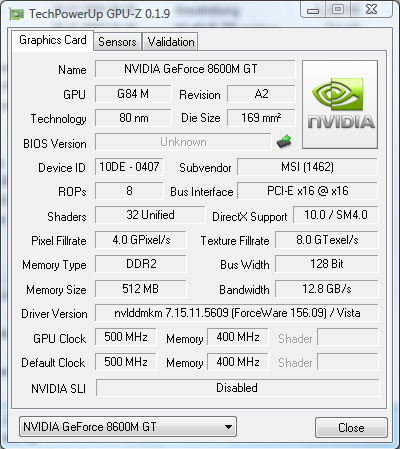This screenshot has height=449, width=400.
Task: Click the Default Clock row Memory 400 MHz field
Action: pyautogui.click(x=238, y=362)
